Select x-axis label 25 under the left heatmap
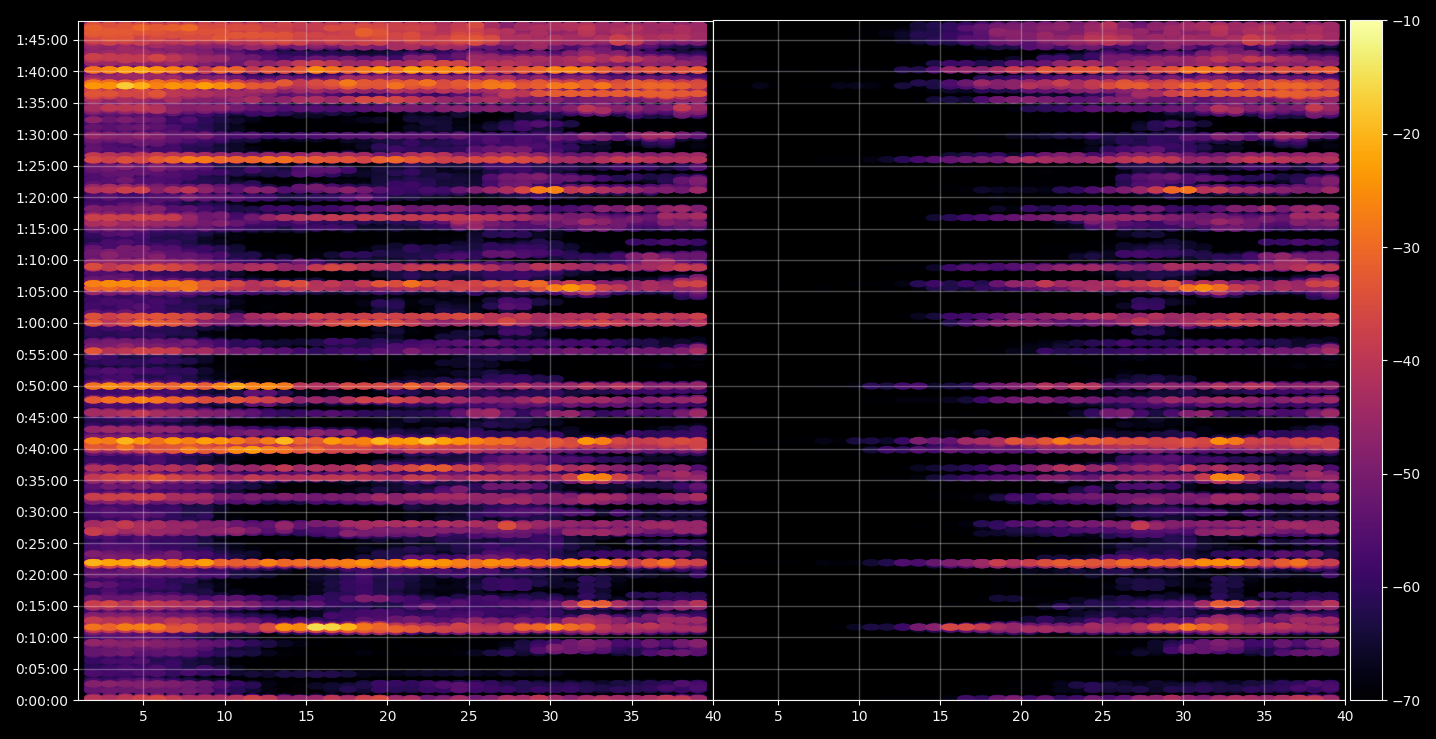The height and width of the screenshot is (739, 1436). pos(469,716)
